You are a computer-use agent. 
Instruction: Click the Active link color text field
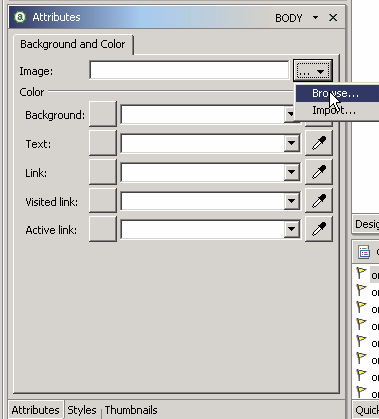pos(202,229)
